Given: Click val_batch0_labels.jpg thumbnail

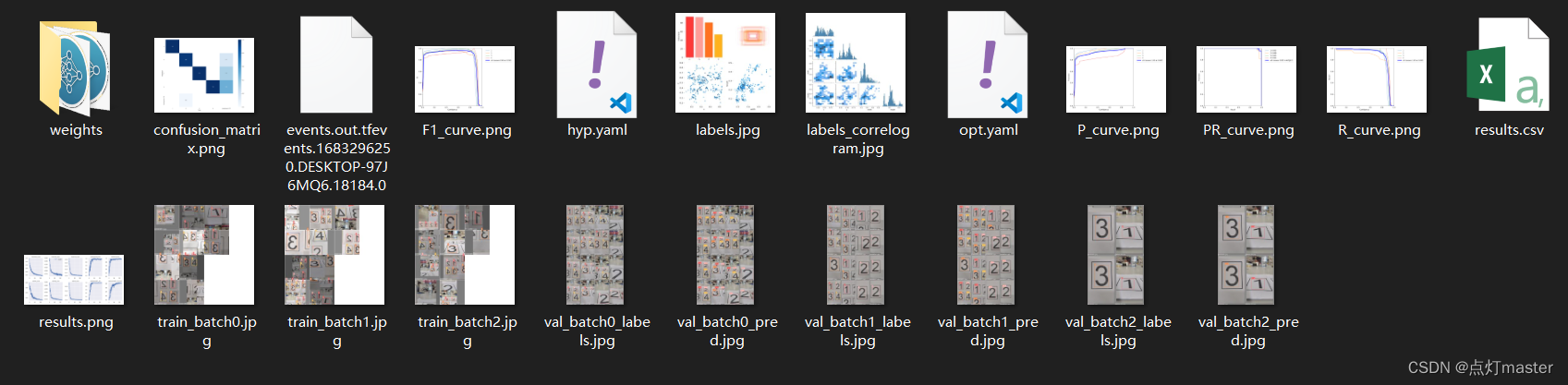Looking at the screenshot, I should point(595,255).
